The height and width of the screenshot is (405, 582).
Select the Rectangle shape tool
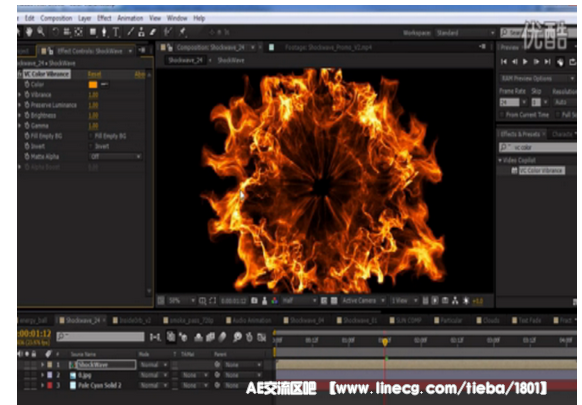[92, 32]
